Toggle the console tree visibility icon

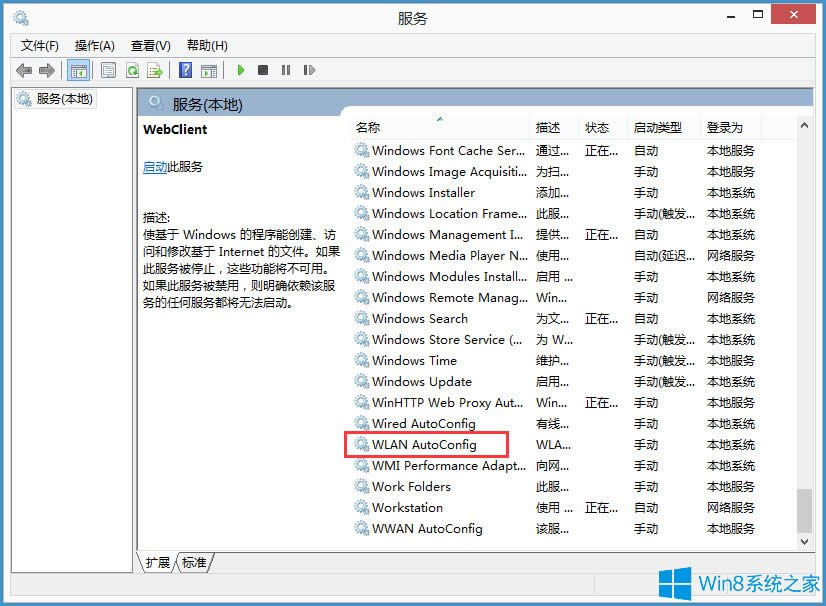tap(78, 70)
